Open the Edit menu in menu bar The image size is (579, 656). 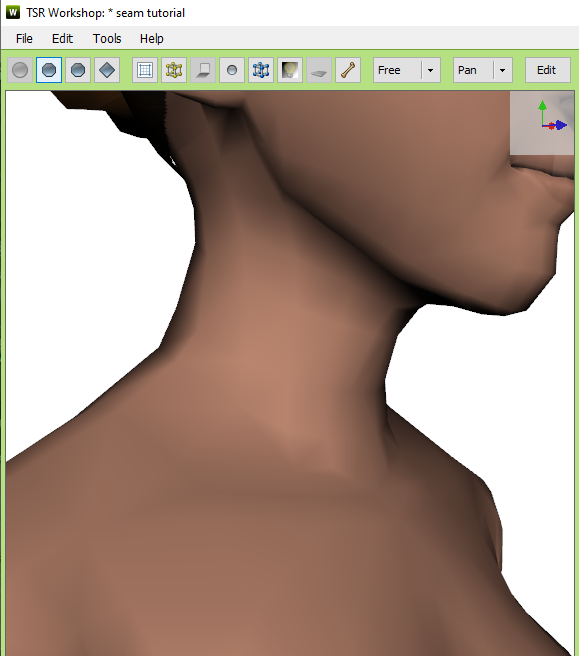[62, 38]
